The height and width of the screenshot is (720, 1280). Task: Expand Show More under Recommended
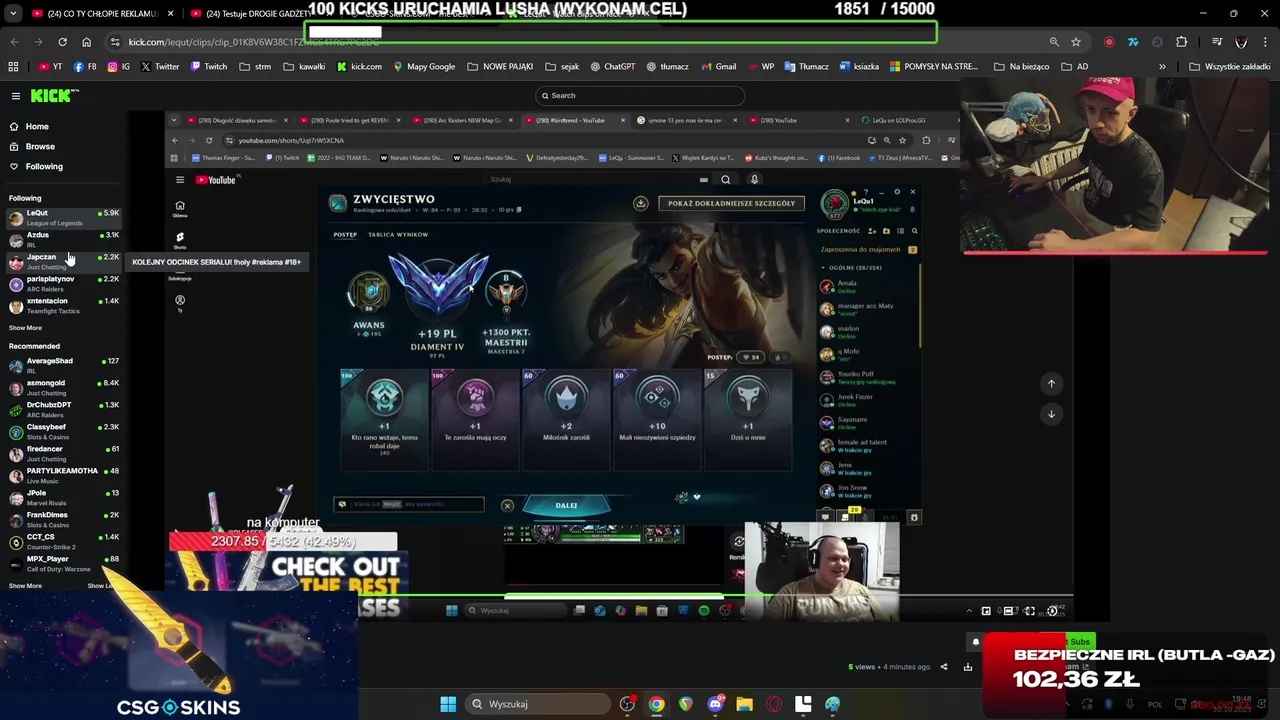click(x=25, y=586)
